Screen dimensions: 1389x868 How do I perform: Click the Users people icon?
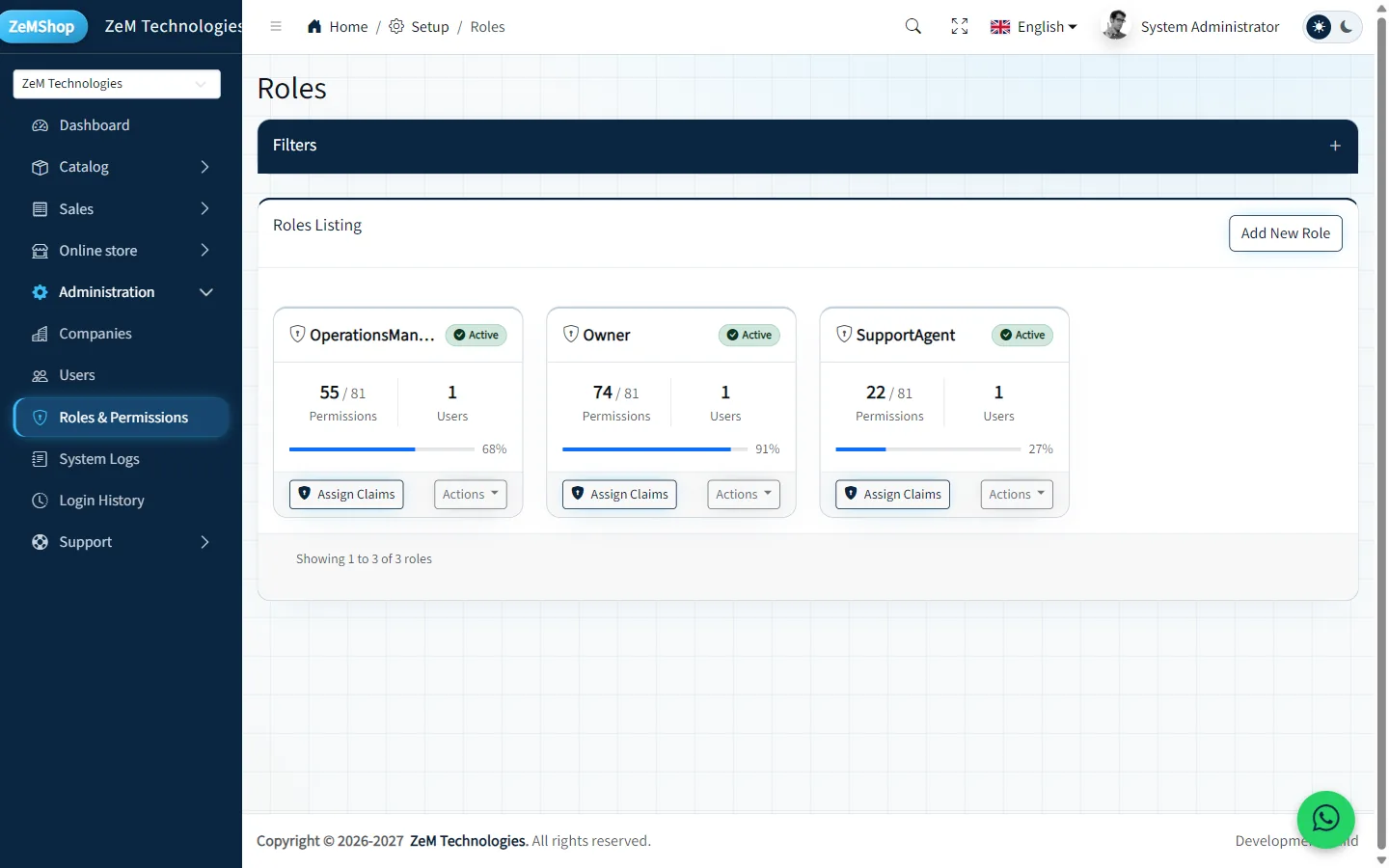(x=40, y=375)
